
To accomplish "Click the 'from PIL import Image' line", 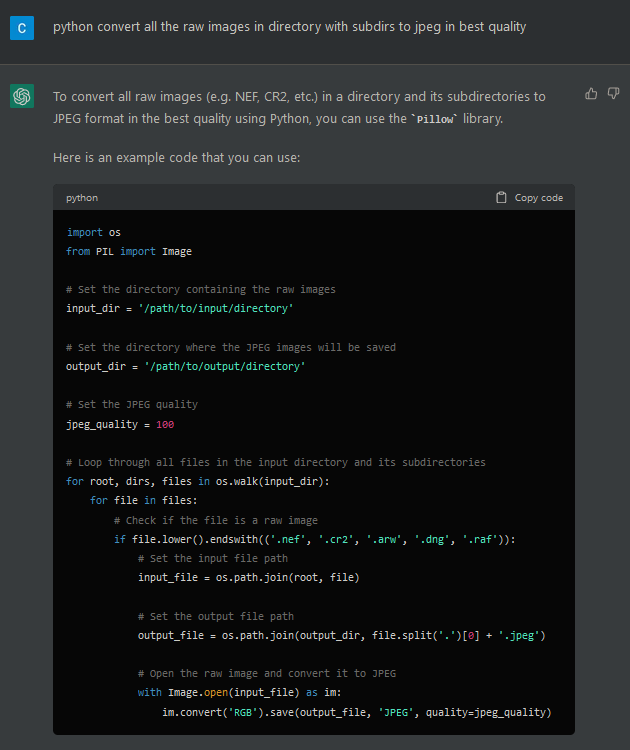I will click(128, 251).
